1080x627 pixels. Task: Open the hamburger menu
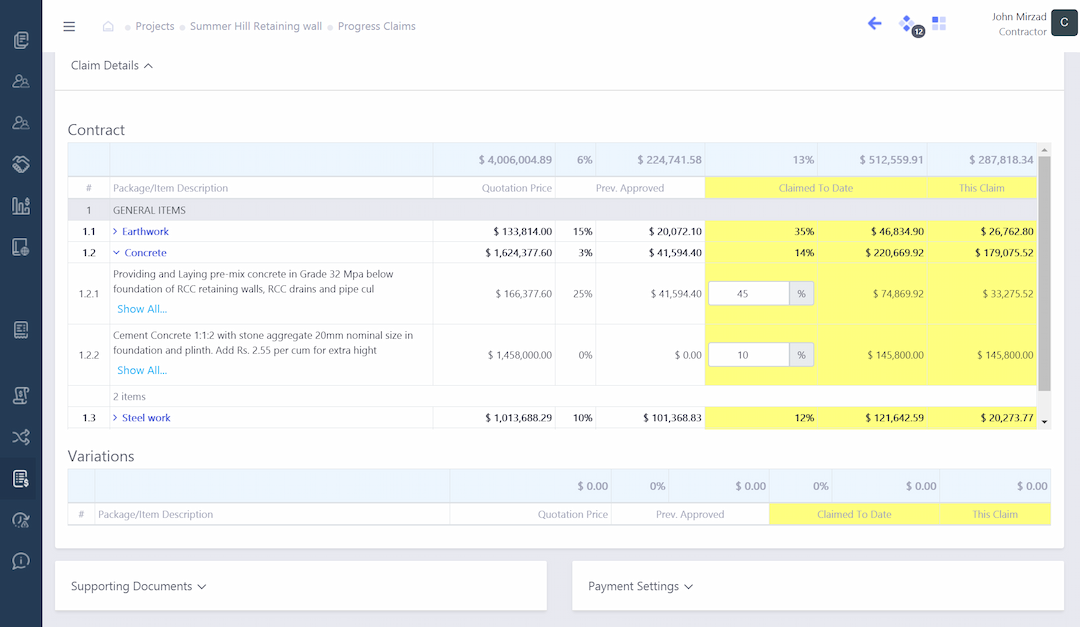click(69, 26)
